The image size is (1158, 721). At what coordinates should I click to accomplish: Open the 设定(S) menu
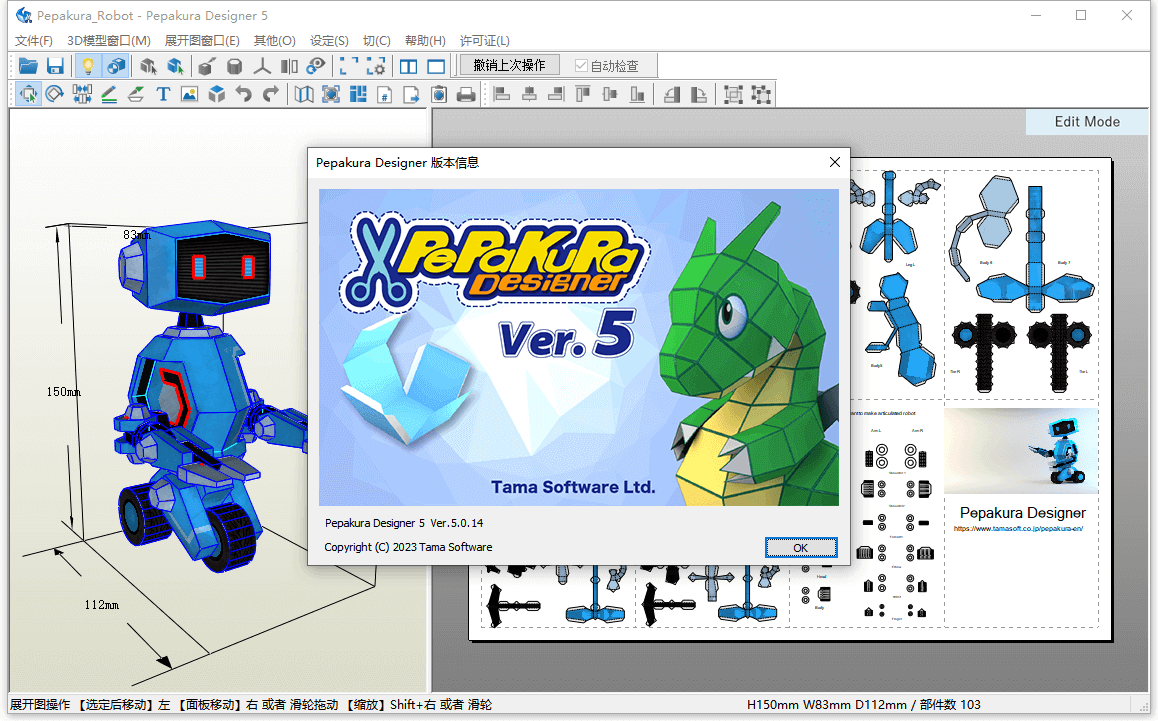pos(329,41)
